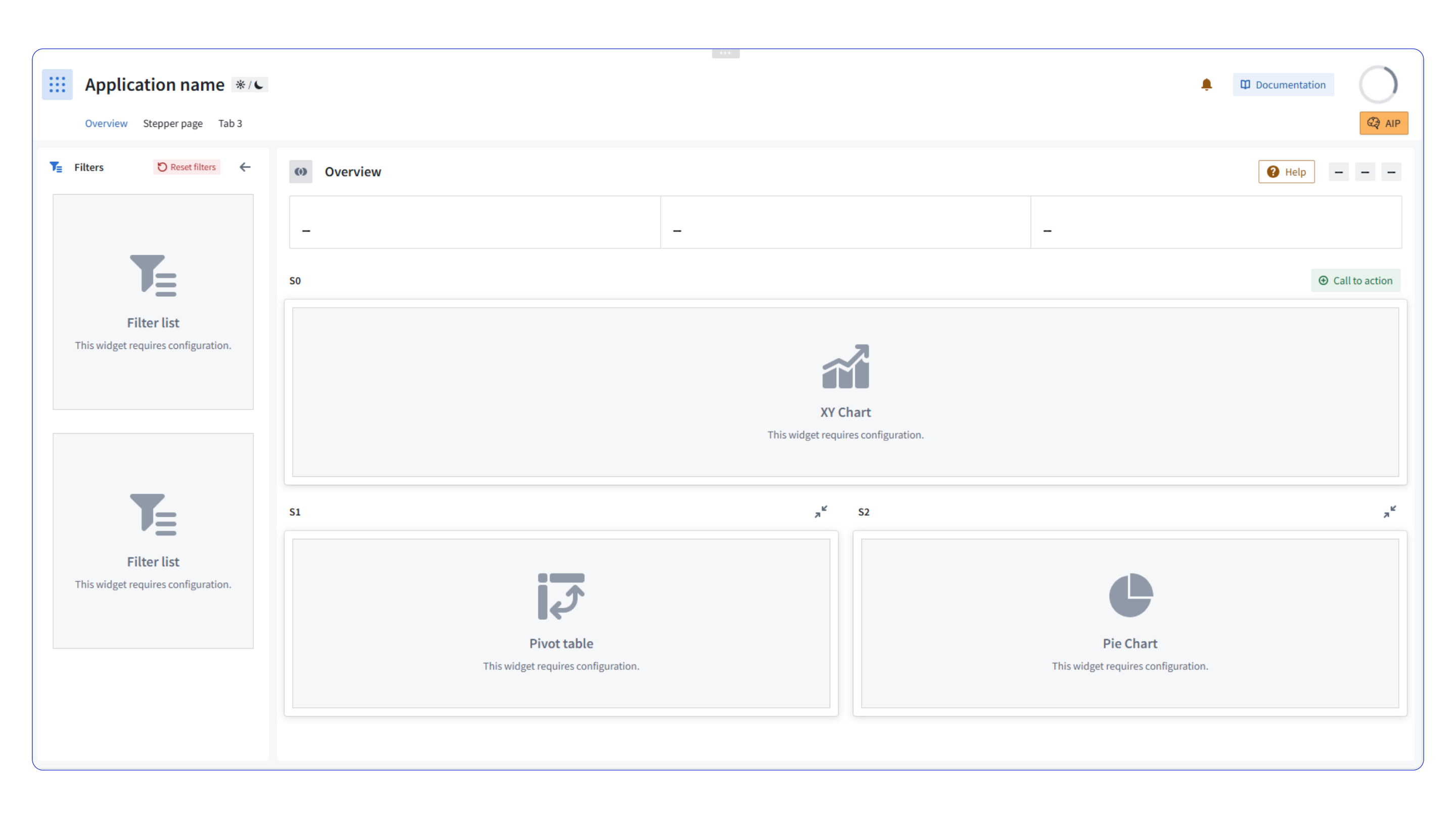Collapse the first metric card near Help
This screenshot has height=819, width=1456.
[x=1339, y=171]
